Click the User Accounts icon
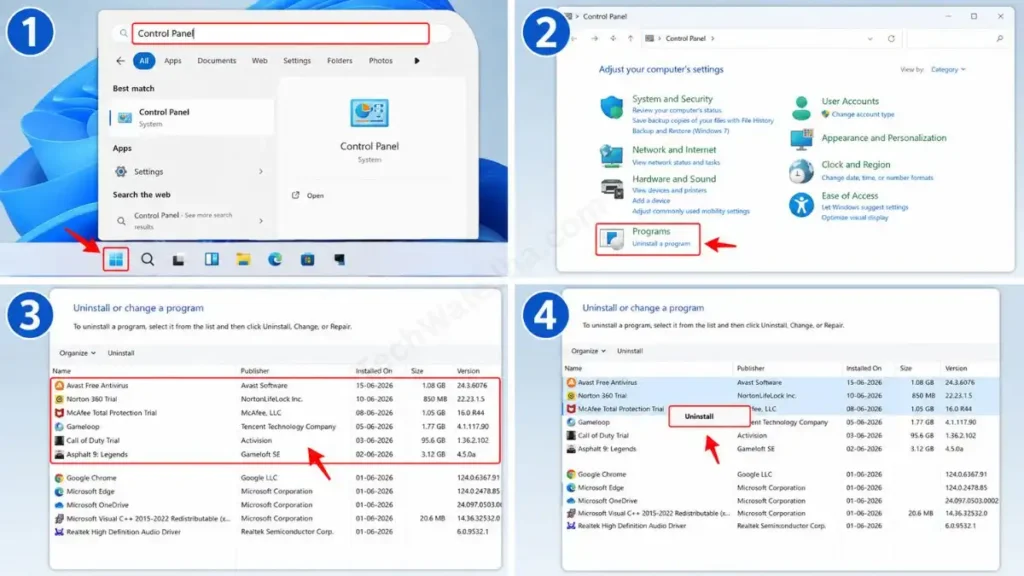This screenshot has width=1024, height=576. [x=801, y=108]
